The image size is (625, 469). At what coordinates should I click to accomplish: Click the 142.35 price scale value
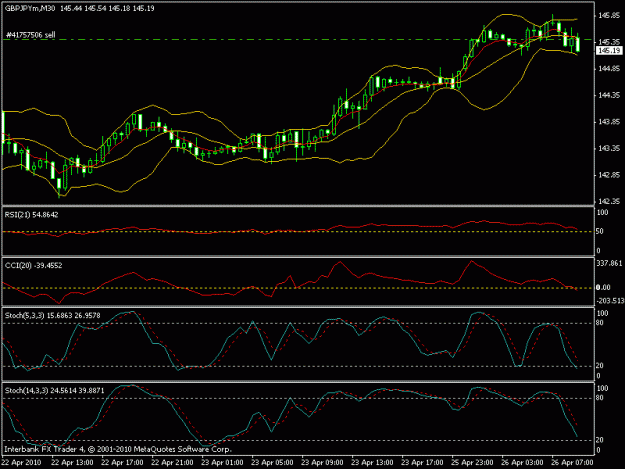pyautogui.click(x=609, y=201)
